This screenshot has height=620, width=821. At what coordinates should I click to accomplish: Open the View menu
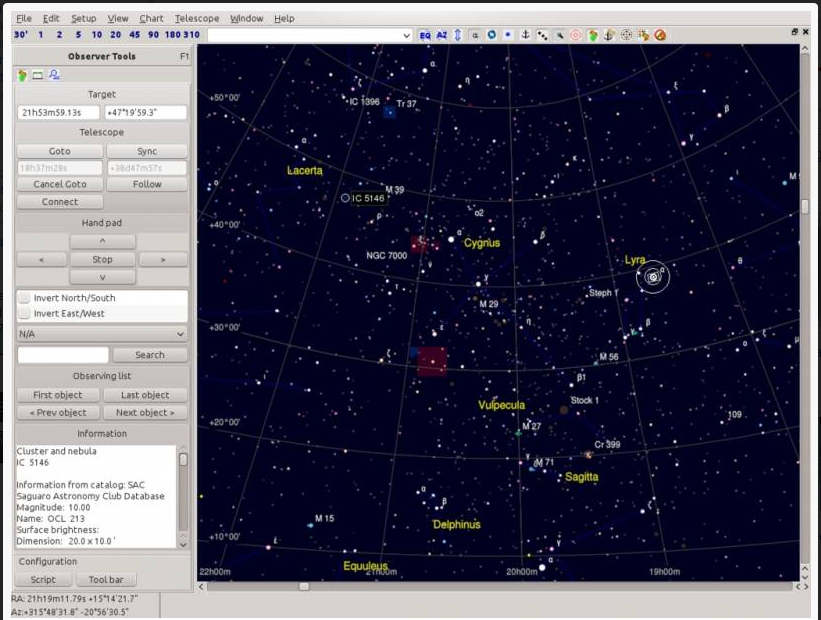pyautogui.click(x=118, y=18)
